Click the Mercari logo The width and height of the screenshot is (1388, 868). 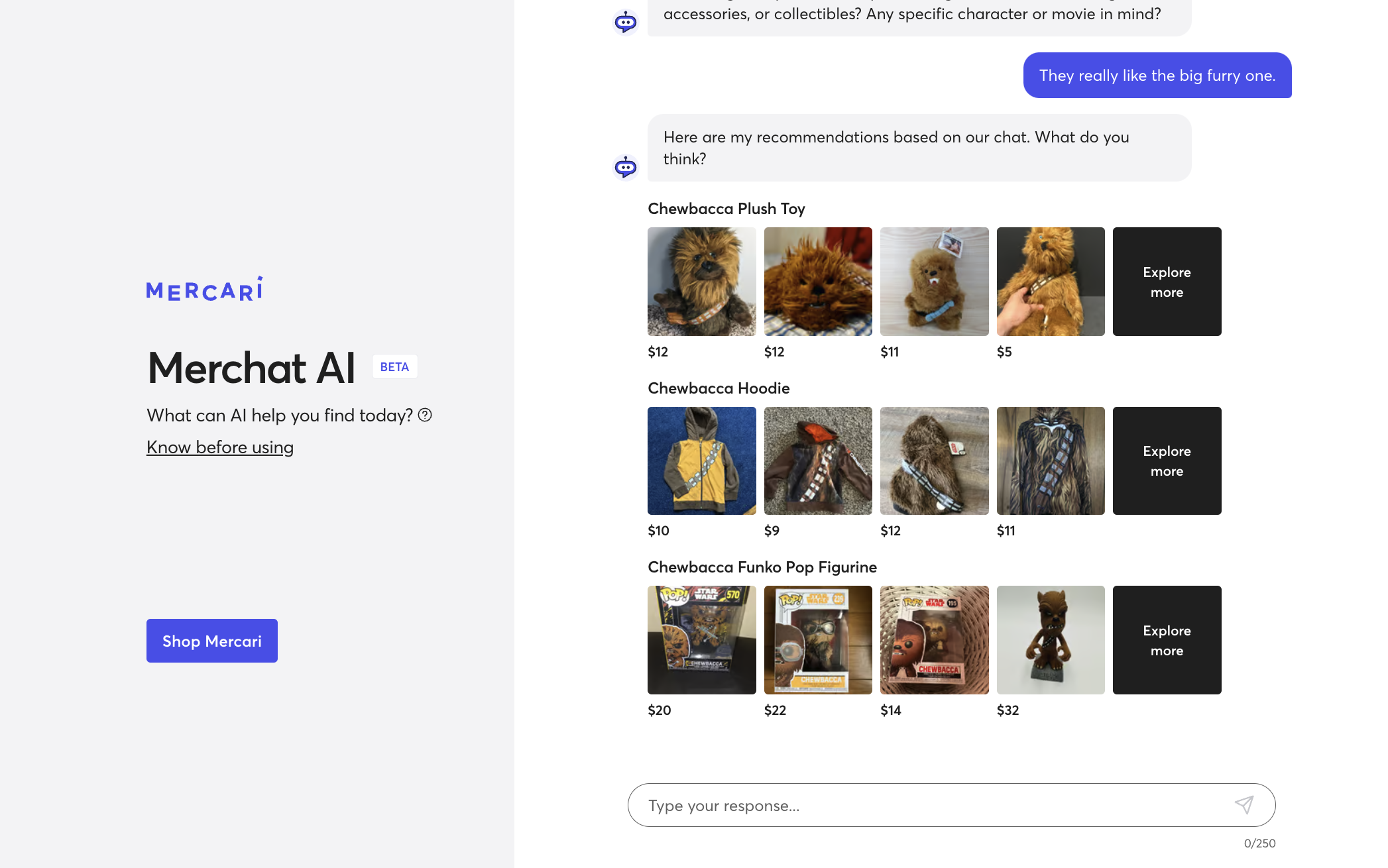[204, 289]
